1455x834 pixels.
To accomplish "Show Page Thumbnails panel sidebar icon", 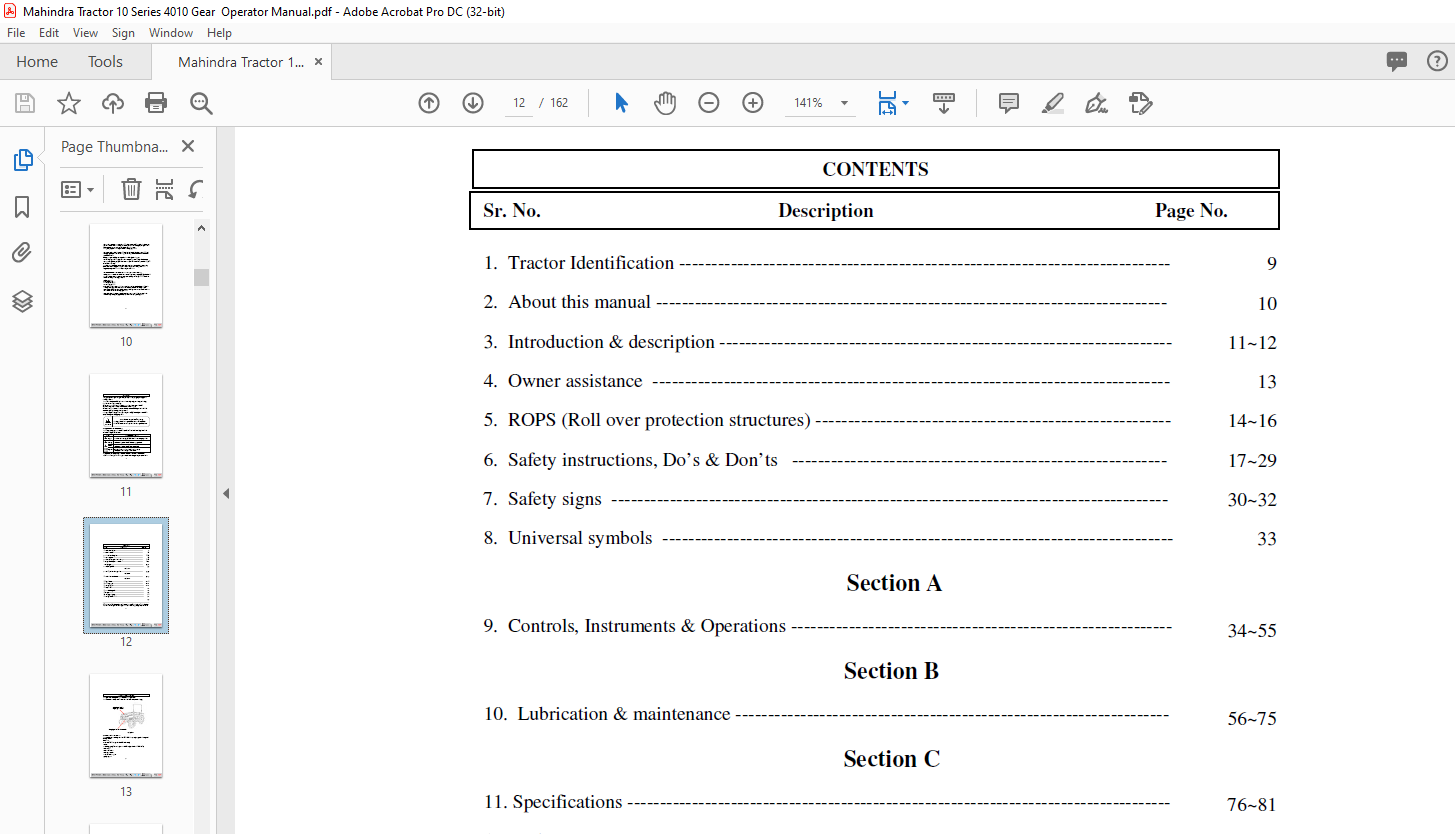I will [x=22, y=160].
